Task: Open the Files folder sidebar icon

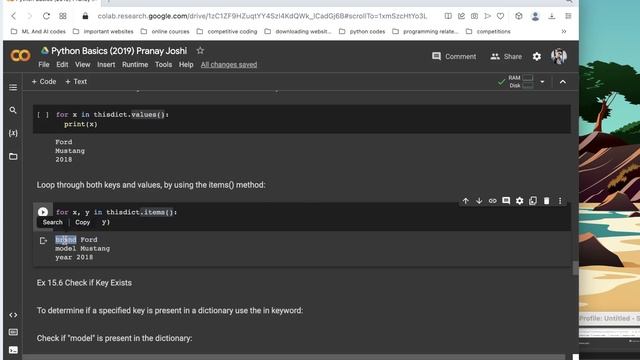Action: point(13,156)
